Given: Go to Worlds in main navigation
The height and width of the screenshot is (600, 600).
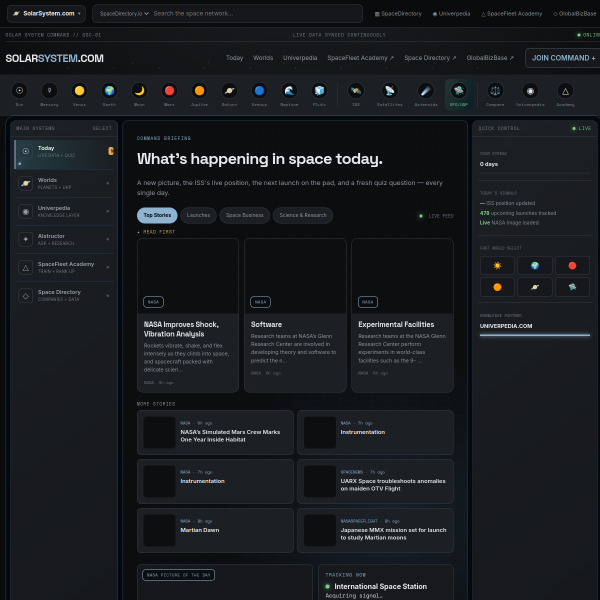Looking at the screenshot, I should click(263, 58).
